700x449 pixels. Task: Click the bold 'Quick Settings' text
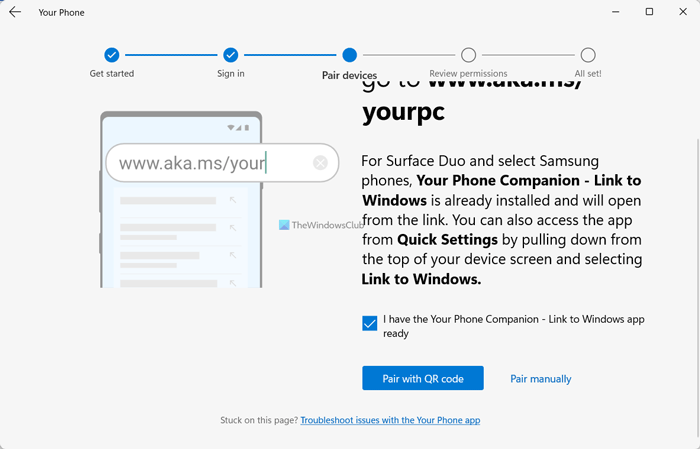447,240
